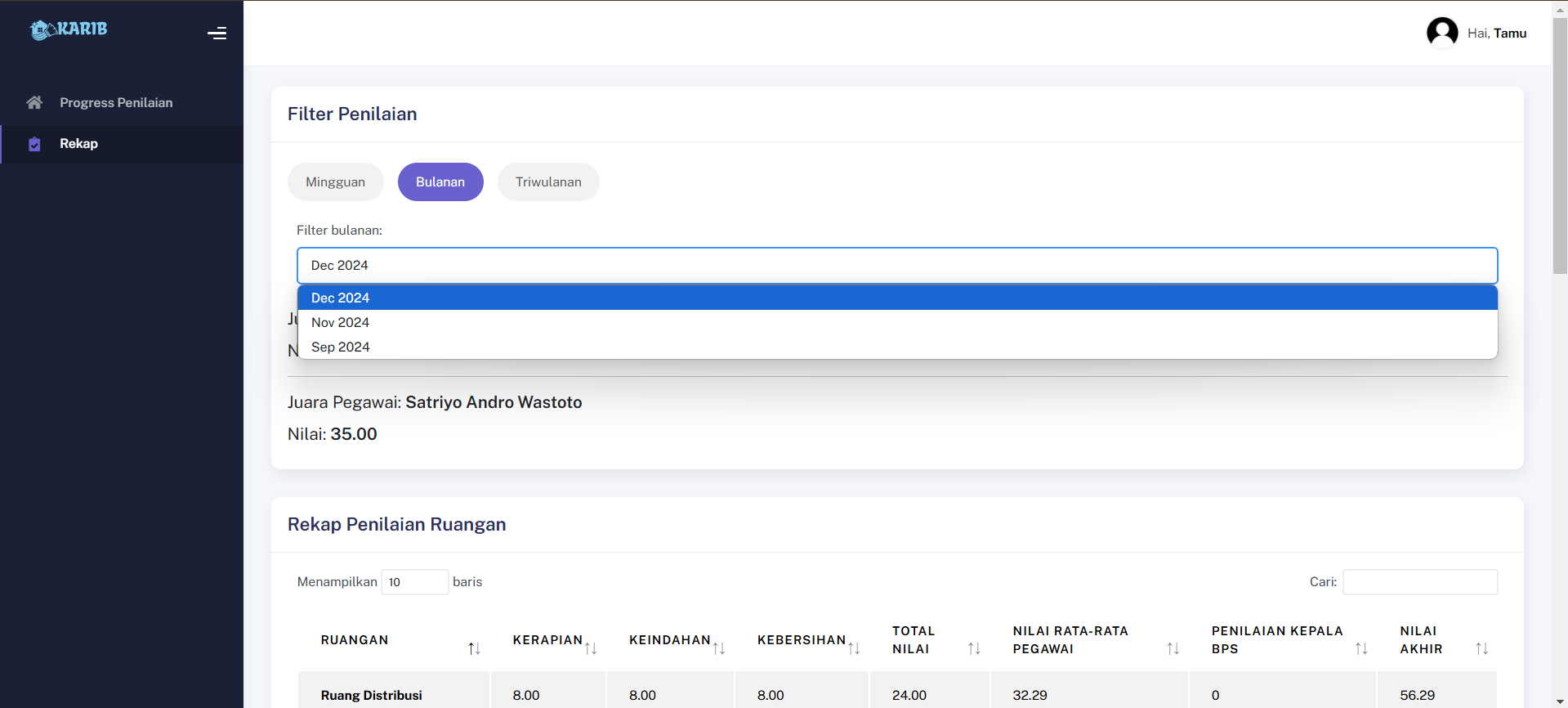
Task: Sort table by Ruangan column arrows
Action: pos(474,648)
